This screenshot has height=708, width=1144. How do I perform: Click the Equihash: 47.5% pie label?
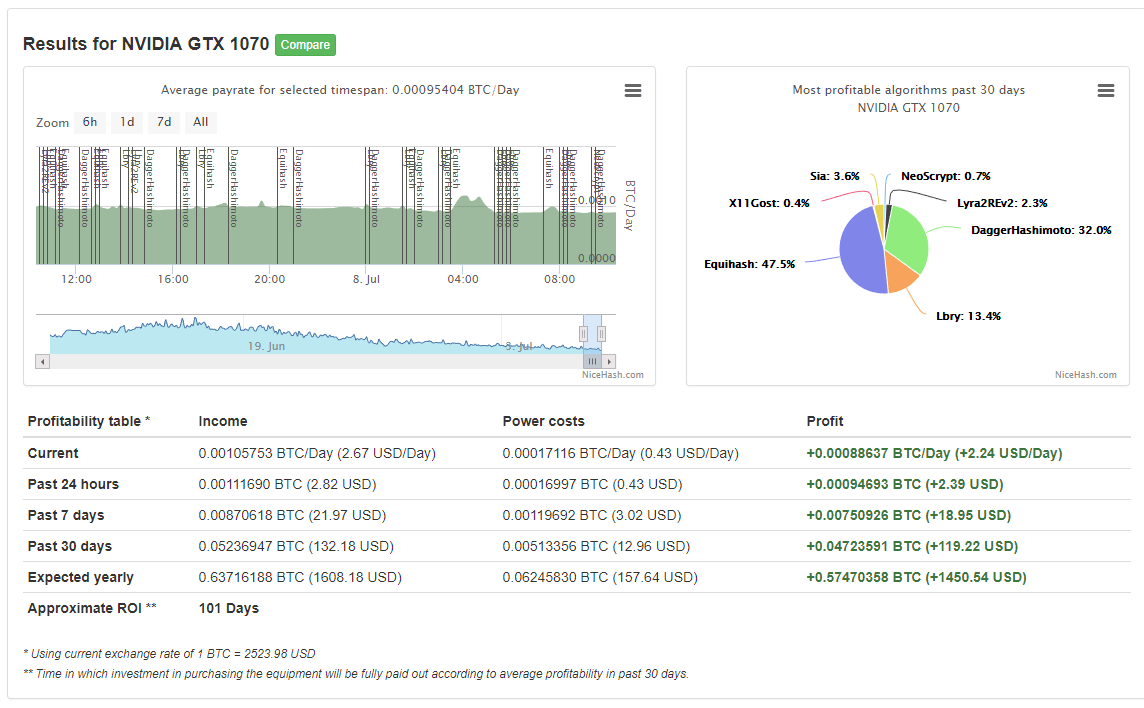(x=749, y=264)
